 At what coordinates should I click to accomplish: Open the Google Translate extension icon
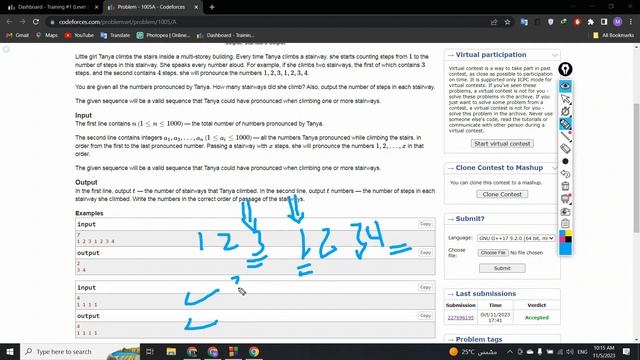[x=524, y=22]
